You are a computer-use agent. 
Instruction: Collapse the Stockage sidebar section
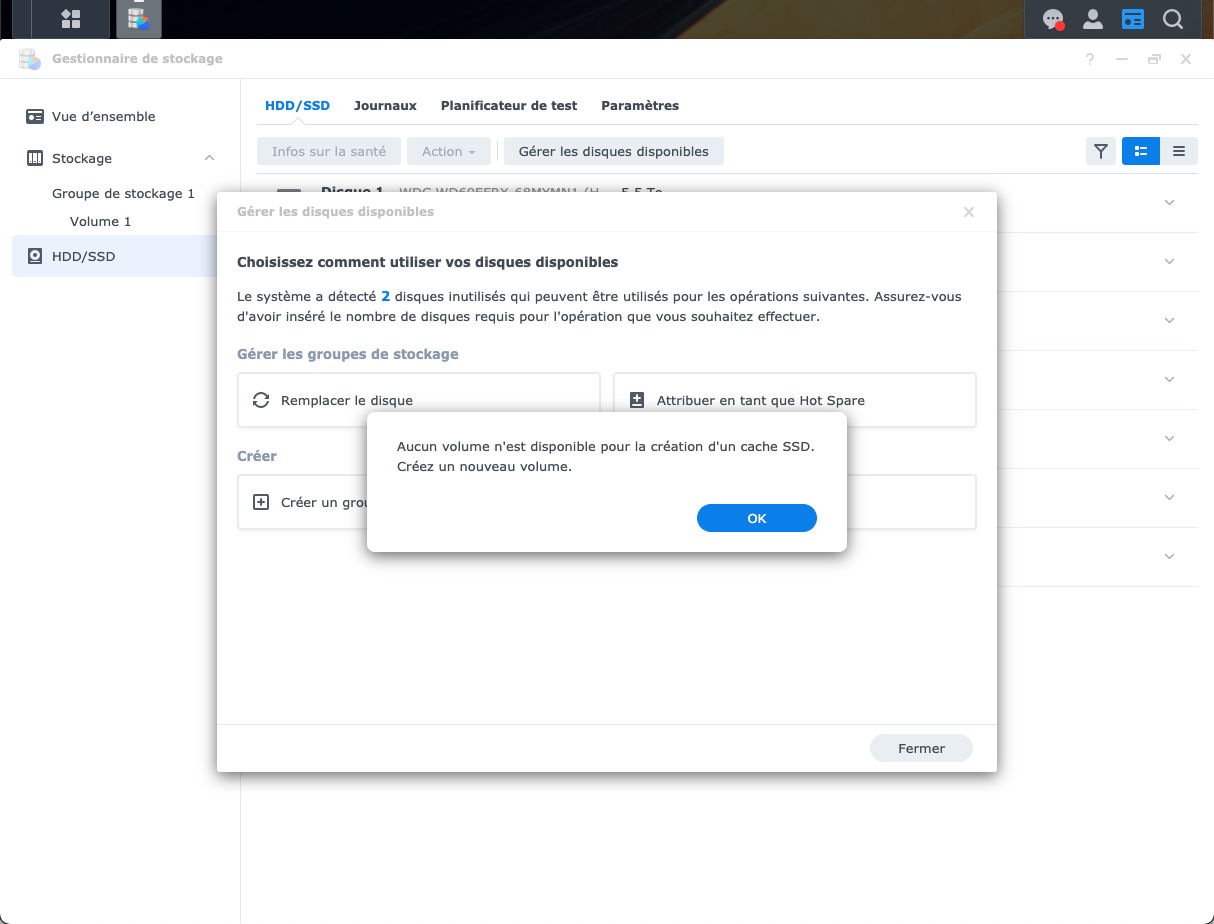click(209, 158)
